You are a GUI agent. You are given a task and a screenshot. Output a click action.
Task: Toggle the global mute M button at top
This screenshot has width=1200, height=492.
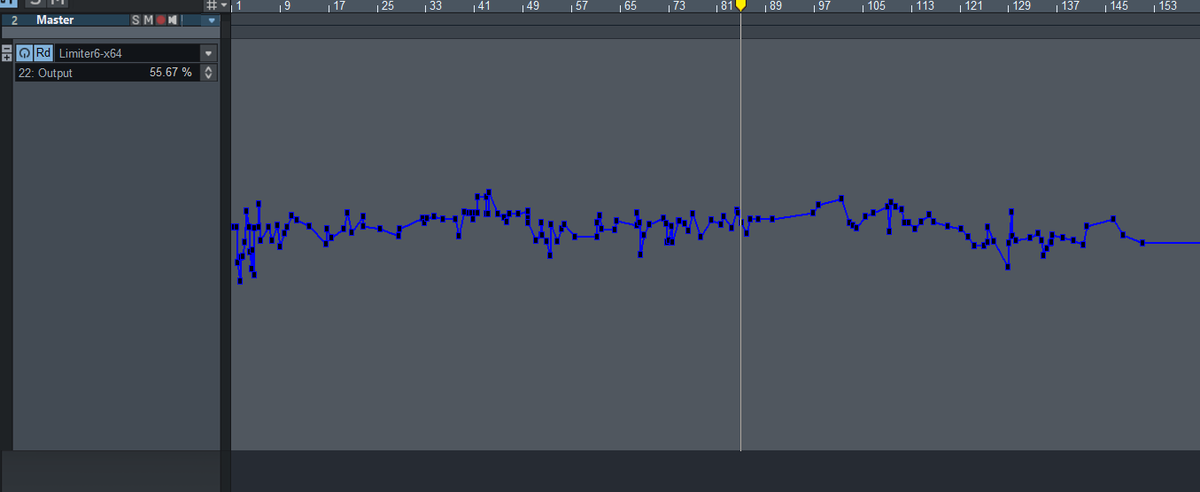click(58, 3)
